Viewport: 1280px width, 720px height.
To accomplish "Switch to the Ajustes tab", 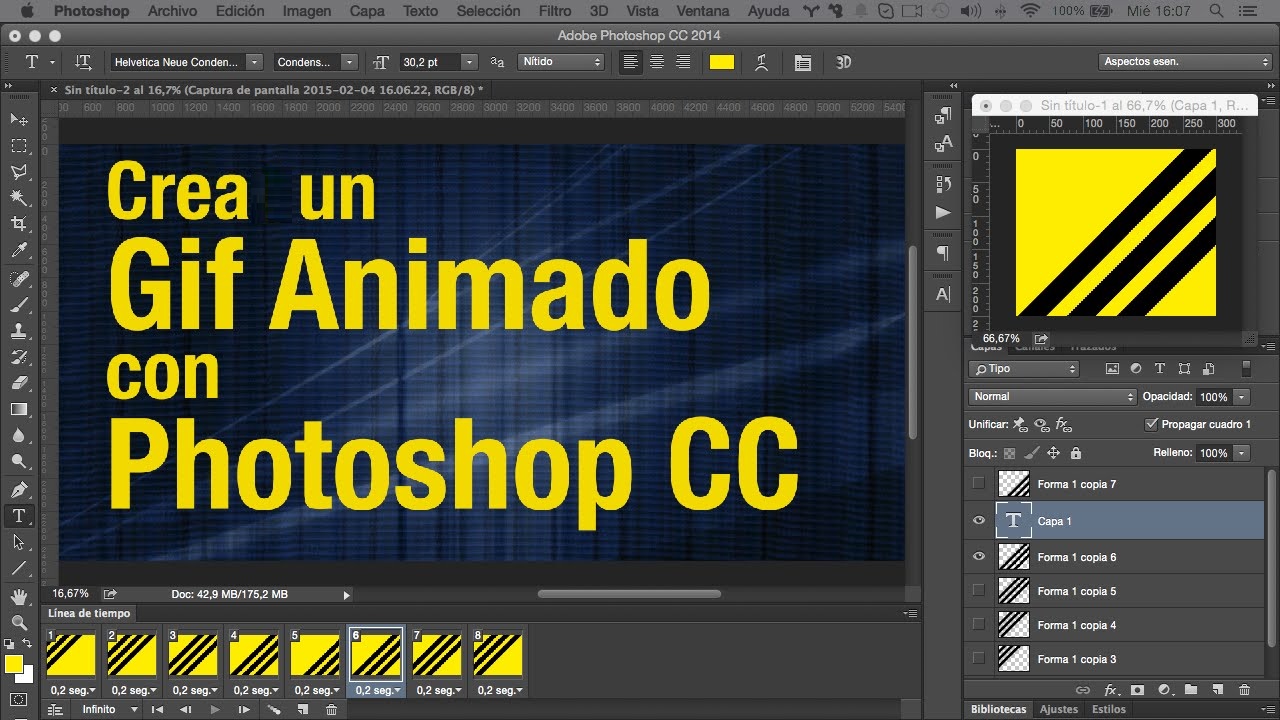I will pos(1059,709).
